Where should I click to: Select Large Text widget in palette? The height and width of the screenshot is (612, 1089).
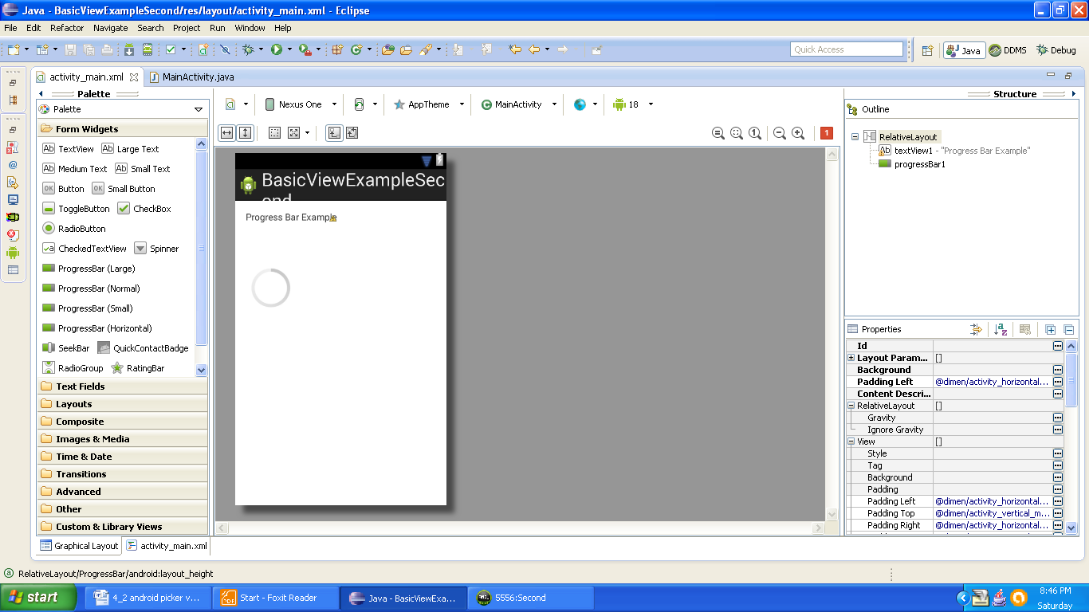click(131, 149)
